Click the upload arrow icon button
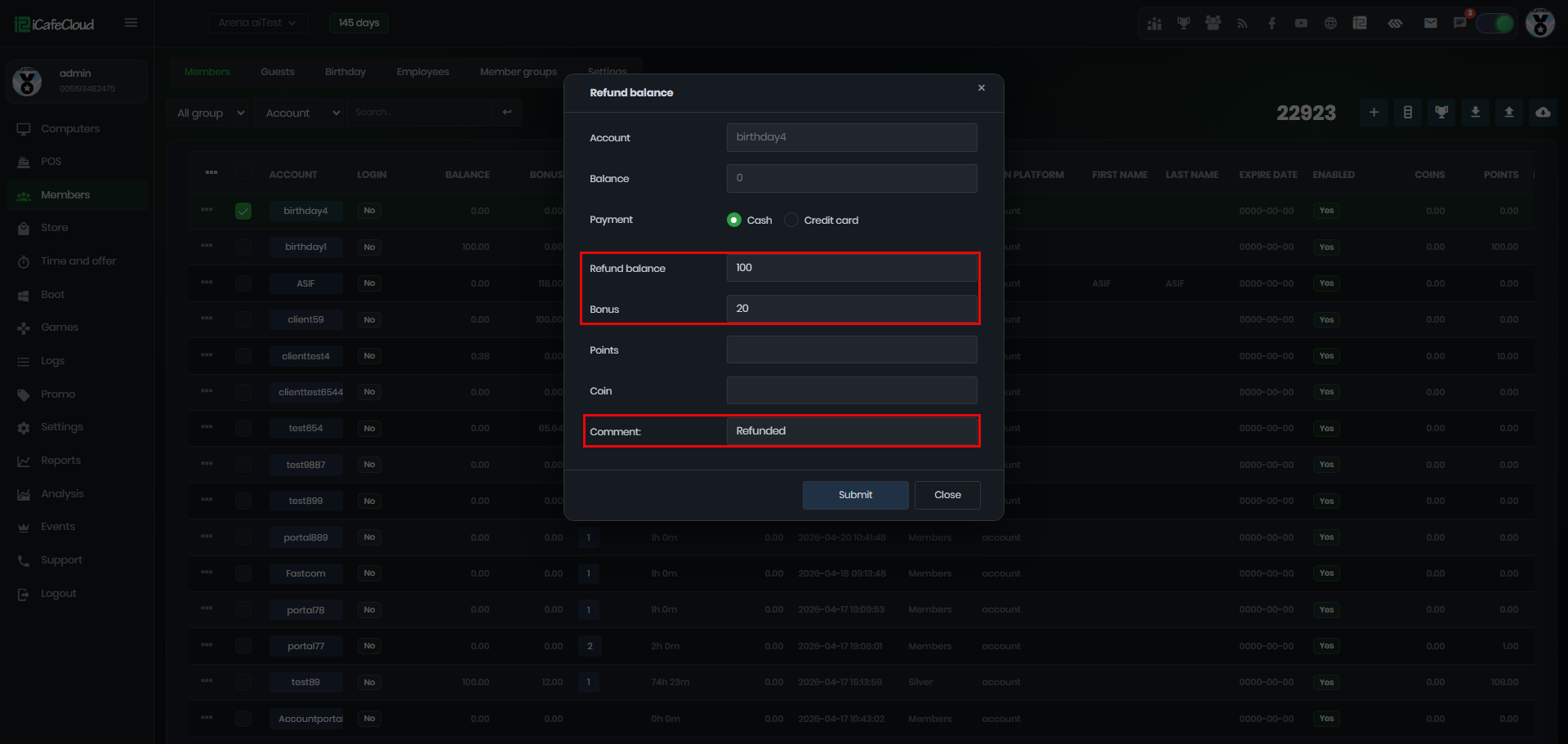Viewport: 1568px width, 744px height. (x=1509, y=113)
